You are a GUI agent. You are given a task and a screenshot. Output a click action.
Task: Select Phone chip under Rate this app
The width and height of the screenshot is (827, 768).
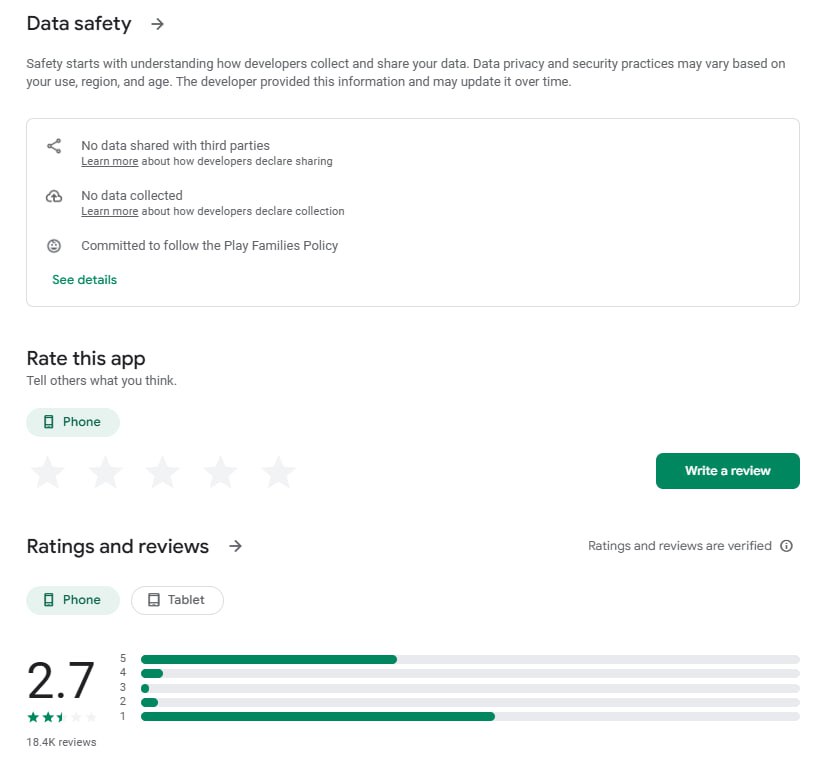(73, 422)
